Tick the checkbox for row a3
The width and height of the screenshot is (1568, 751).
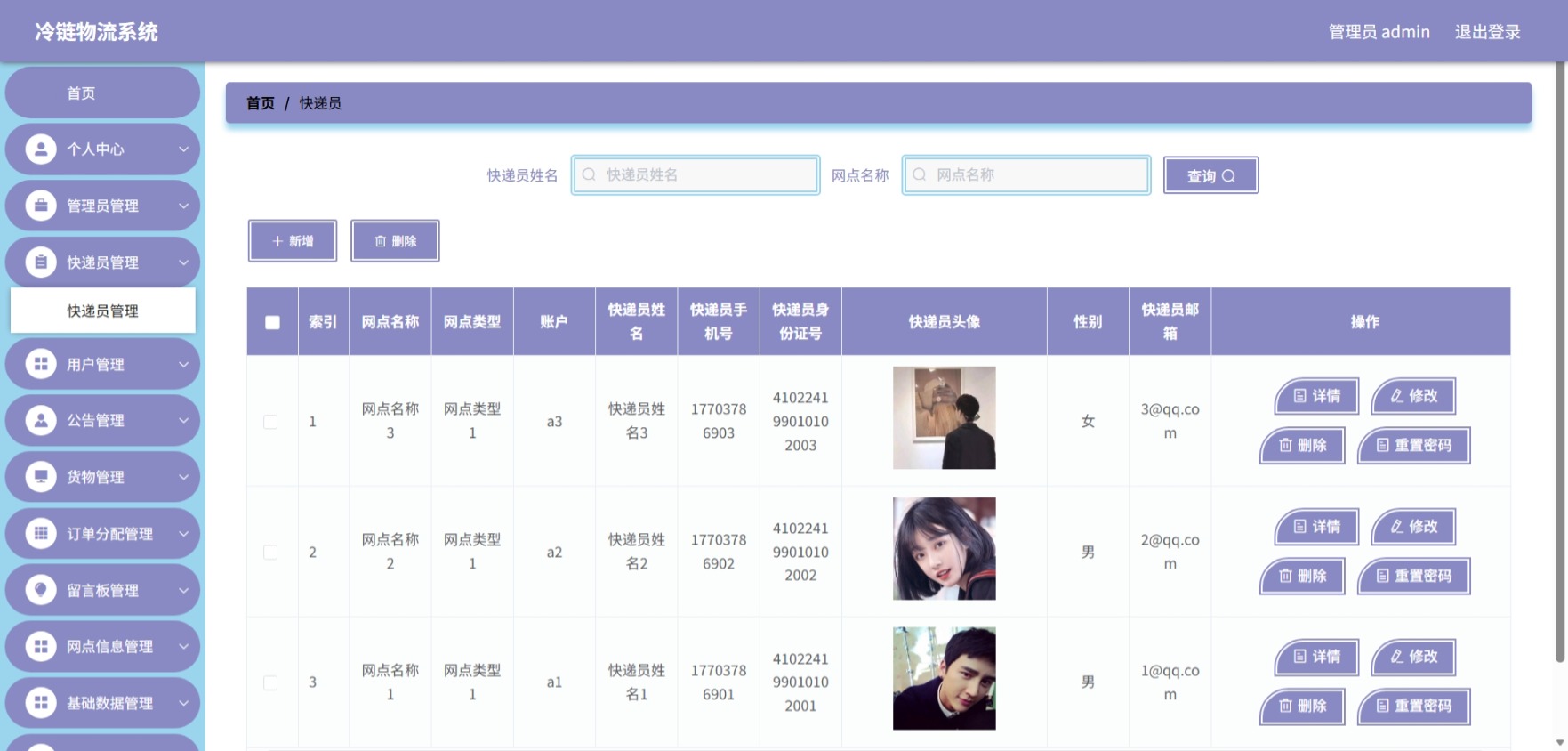270,422
